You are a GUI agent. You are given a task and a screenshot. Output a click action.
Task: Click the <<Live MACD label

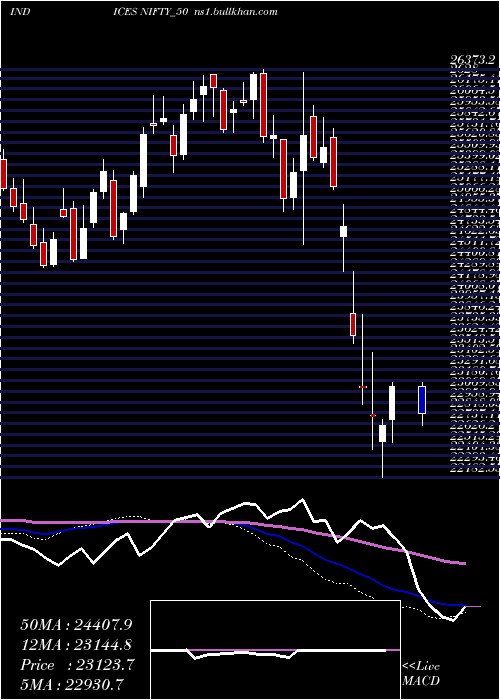421,674
